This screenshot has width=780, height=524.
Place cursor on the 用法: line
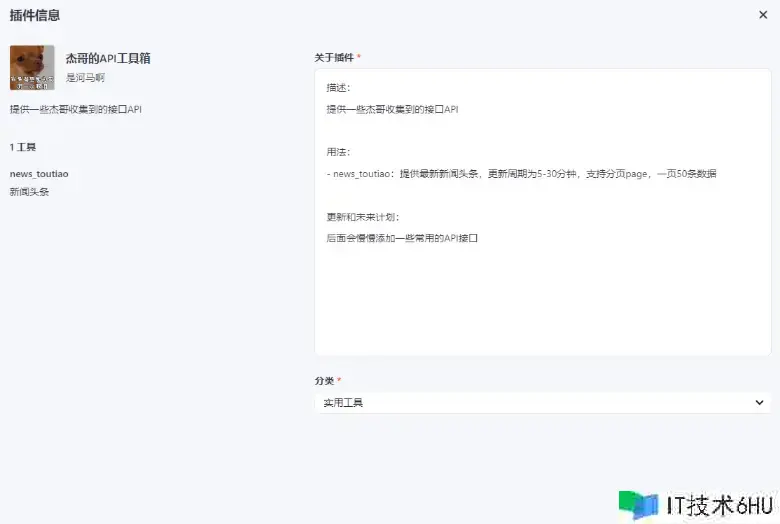(x=338, y=152)
